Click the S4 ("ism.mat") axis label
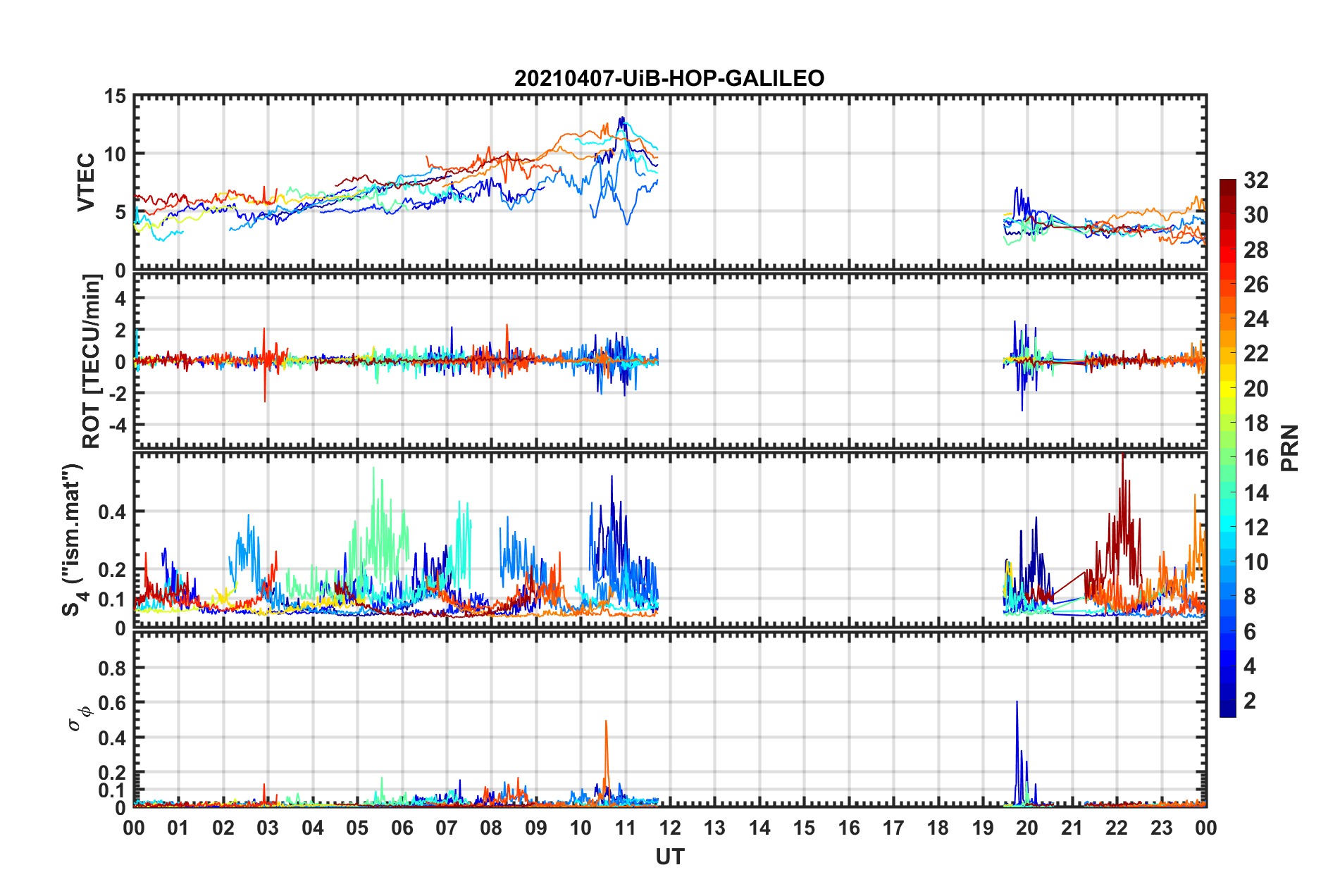Image resolution: width=1340 pixels, height=896 pixels. 73,540
